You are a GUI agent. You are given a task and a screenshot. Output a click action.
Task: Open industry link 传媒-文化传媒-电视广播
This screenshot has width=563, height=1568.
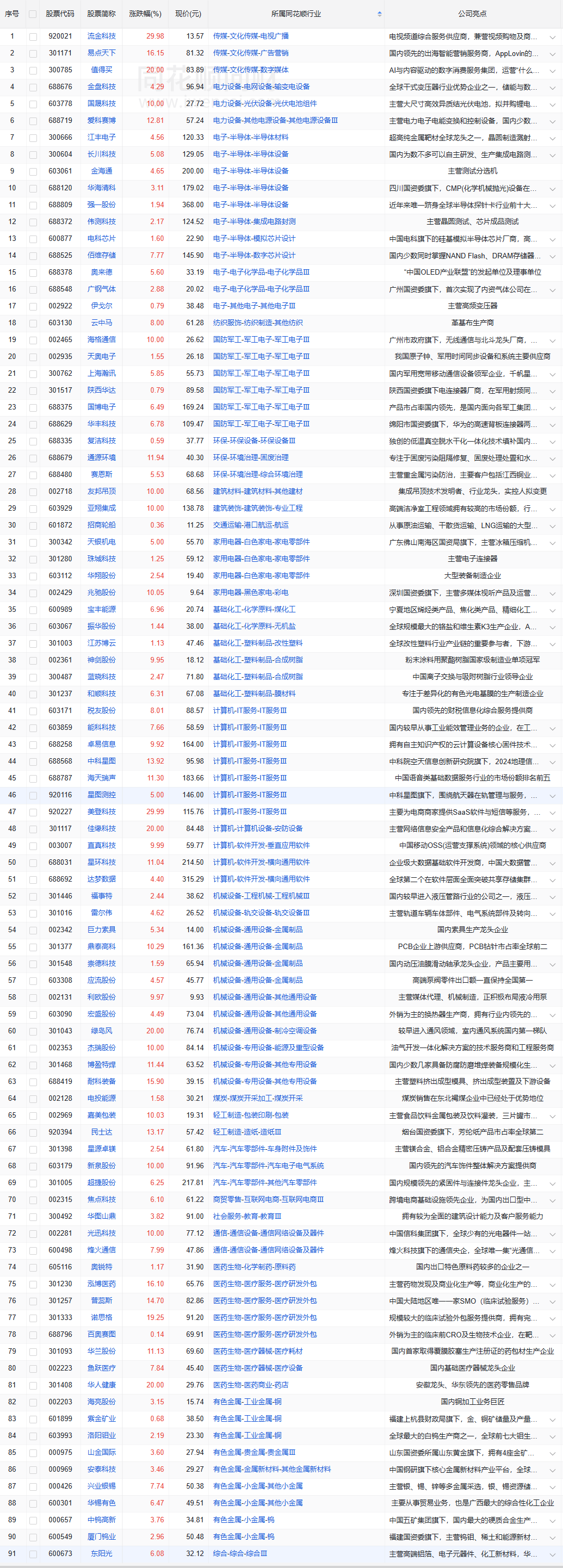(x=251, y=36)
